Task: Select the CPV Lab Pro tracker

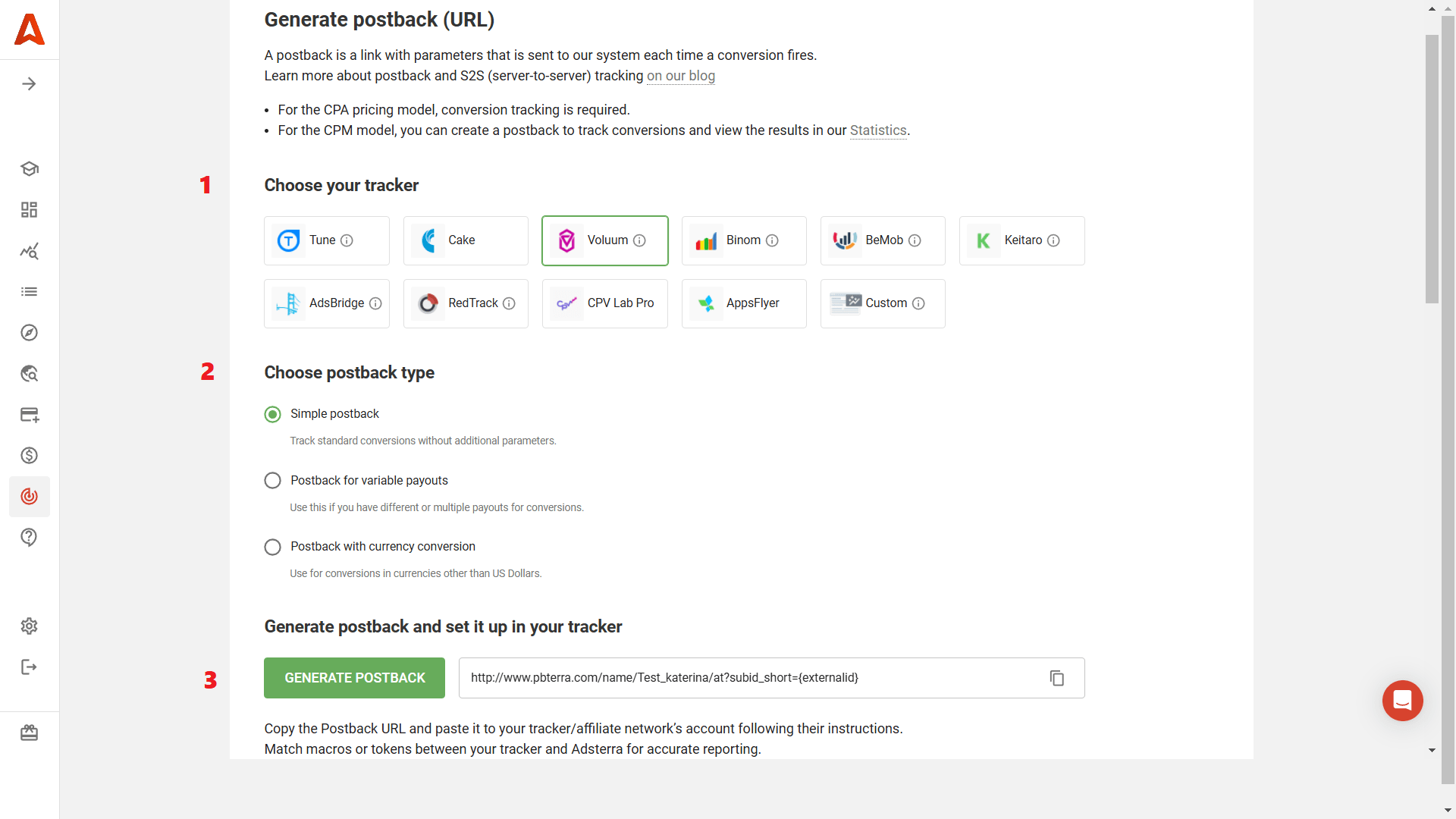Action: tap(605, 303)
